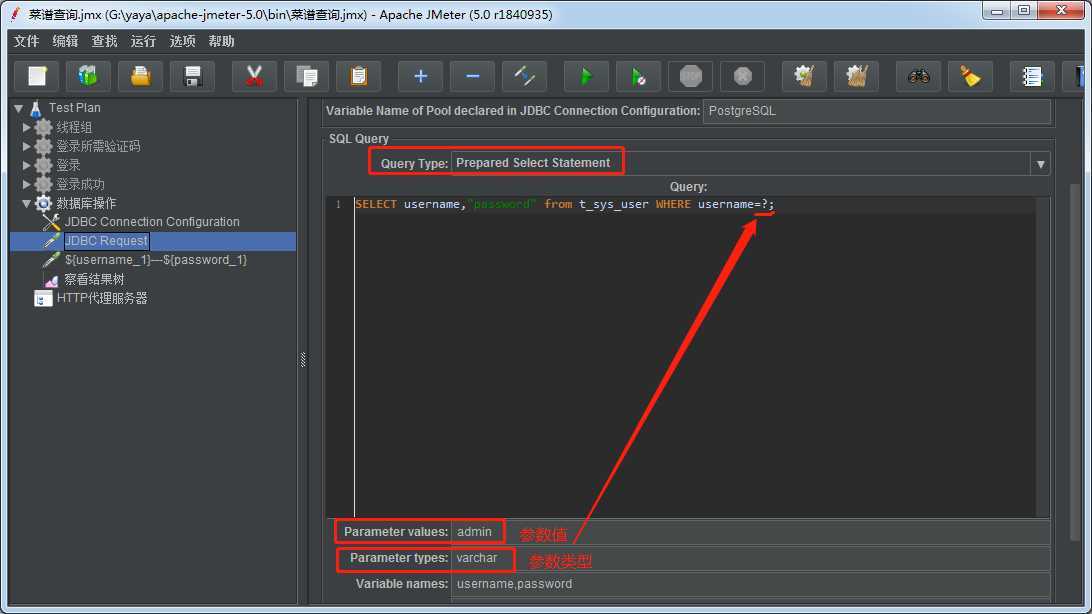Image resolution: width=1092 pixels, height=614 pixels.
Task: Click the New test plan icon
Action: click(36, 76)
